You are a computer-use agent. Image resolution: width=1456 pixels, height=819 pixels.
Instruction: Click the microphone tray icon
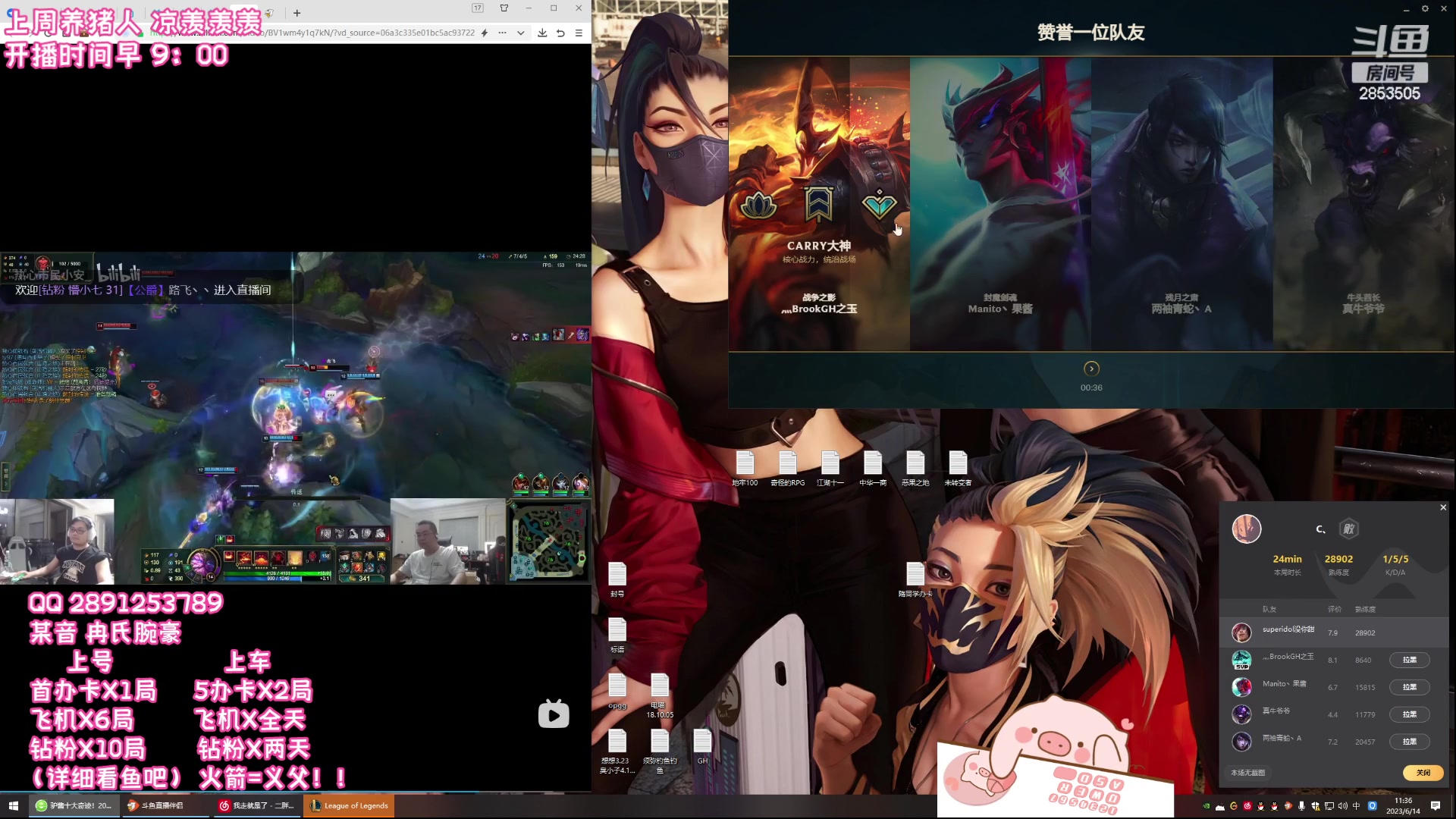coord(1302,806)
